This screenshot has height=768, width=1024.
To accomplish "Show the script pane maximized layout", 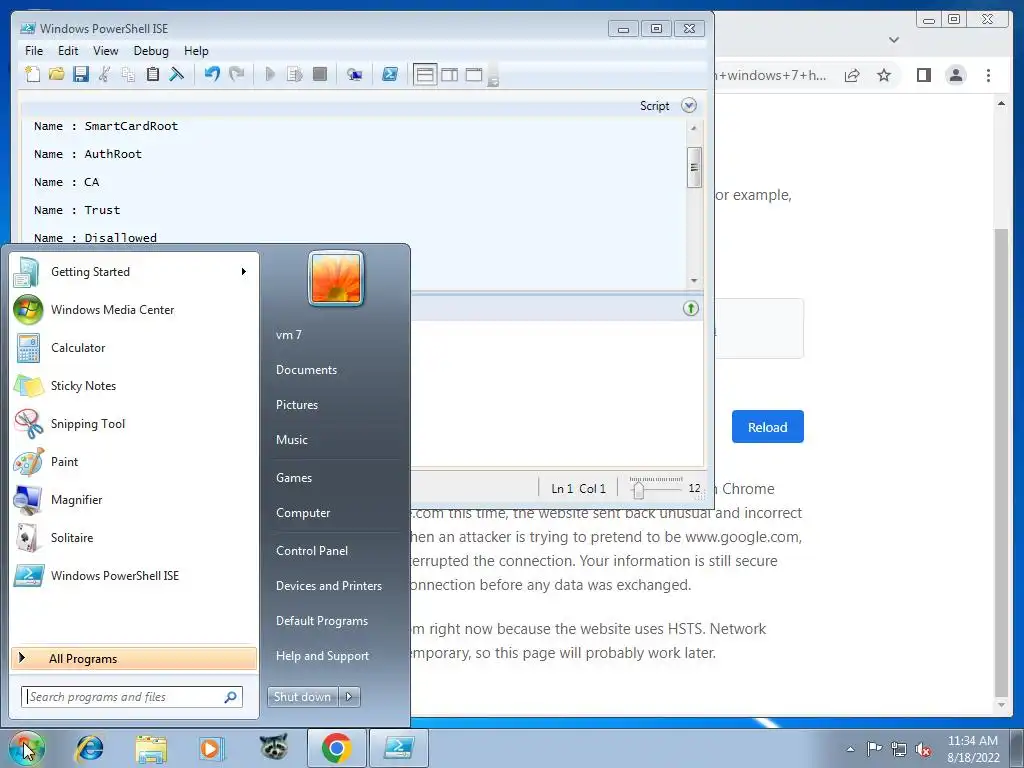I will point(474,74).
